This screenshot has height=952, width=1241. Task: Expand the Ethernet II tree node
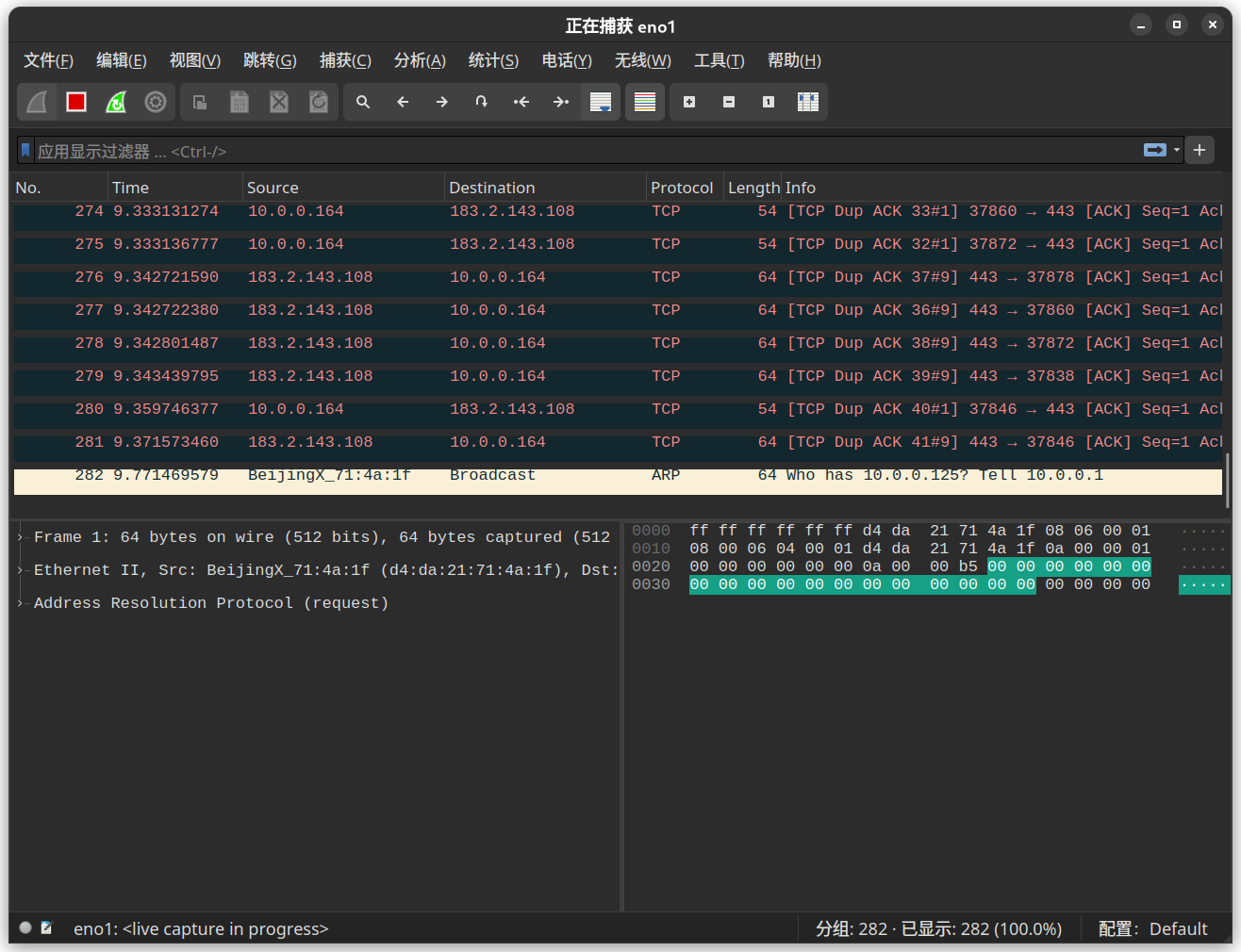click(20, 570)
